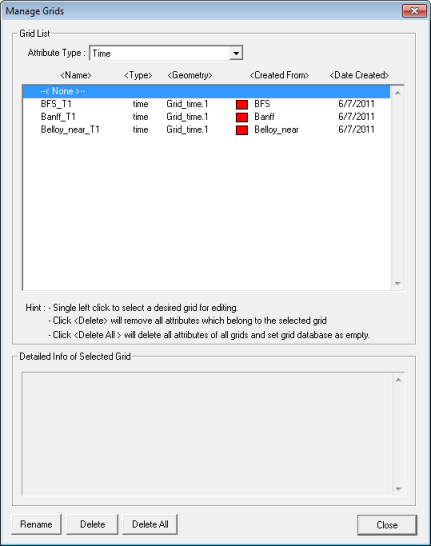Viewport: 431px width, 546px height.
Task: Click the Delete All button
Action: (150, 524)
